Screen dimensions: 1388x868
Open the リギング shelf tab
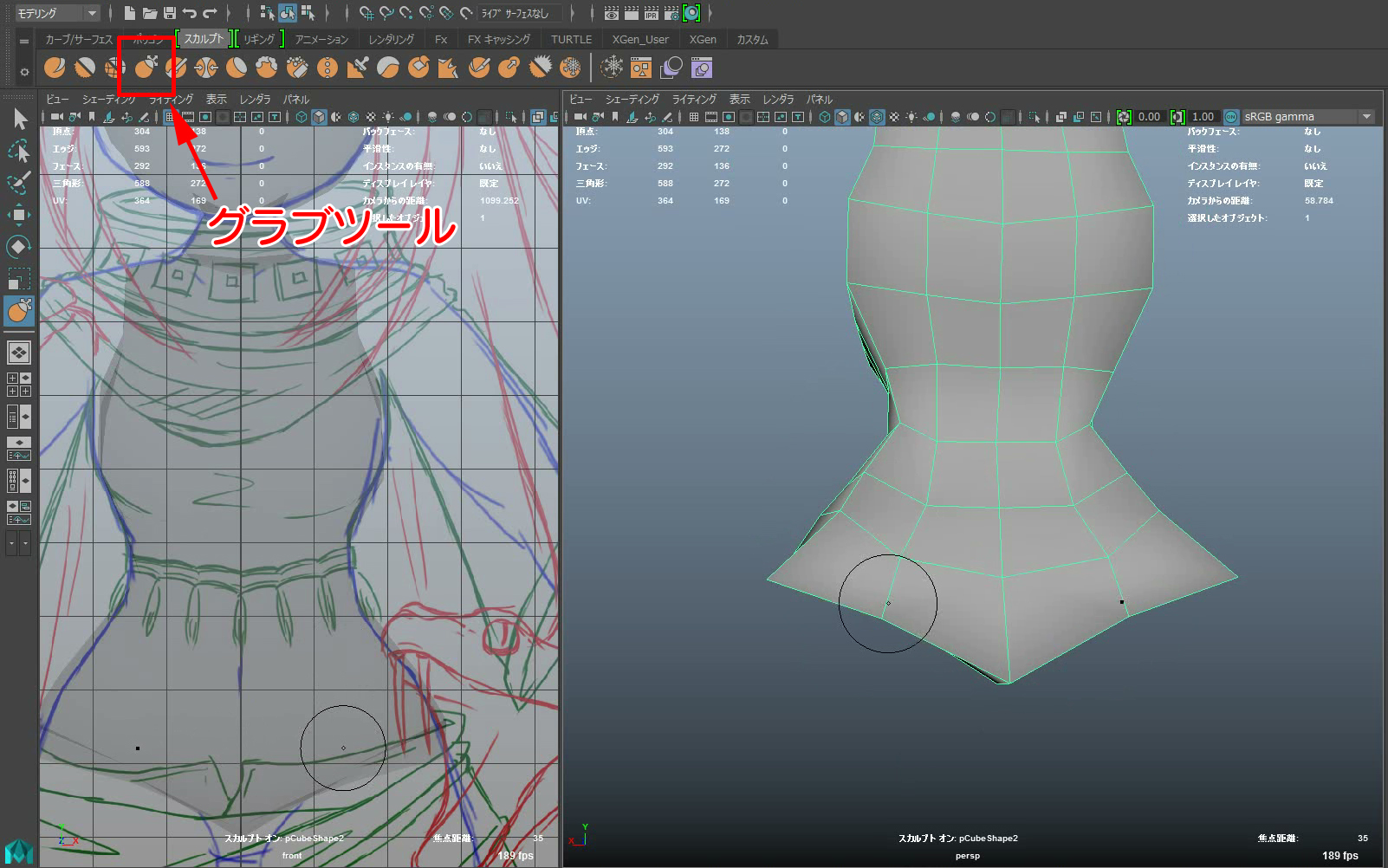point(259,39)
